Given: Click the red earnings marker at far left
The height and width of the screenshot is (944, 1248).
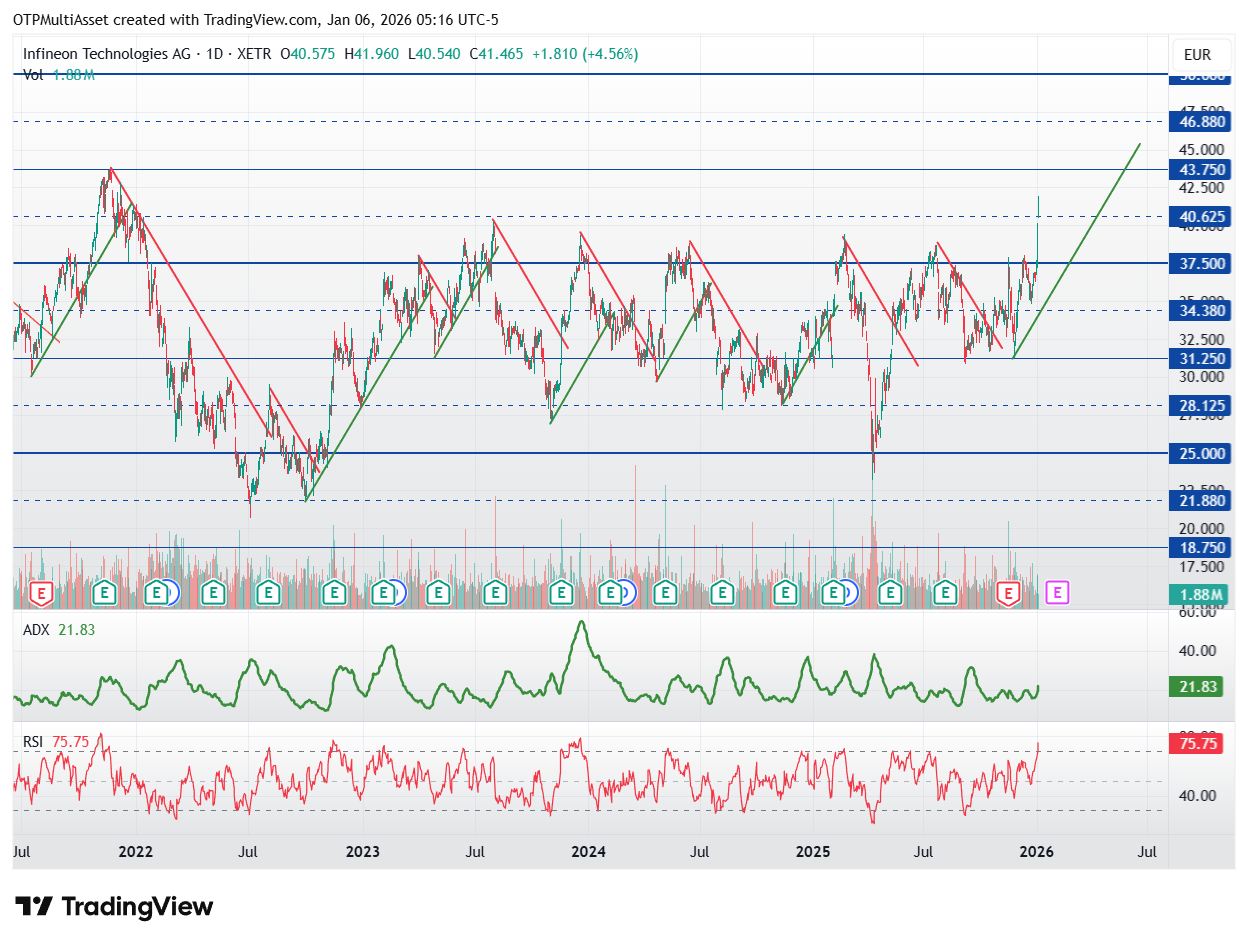Looking at the screenshot, I should (42, 593).
